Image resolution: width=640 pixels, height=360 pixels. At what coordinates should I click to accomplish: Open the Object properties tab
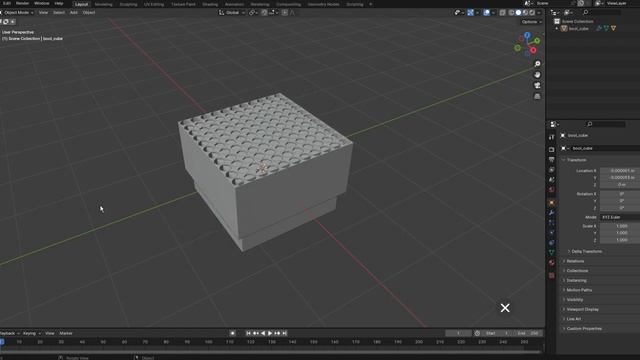(551, 202)
